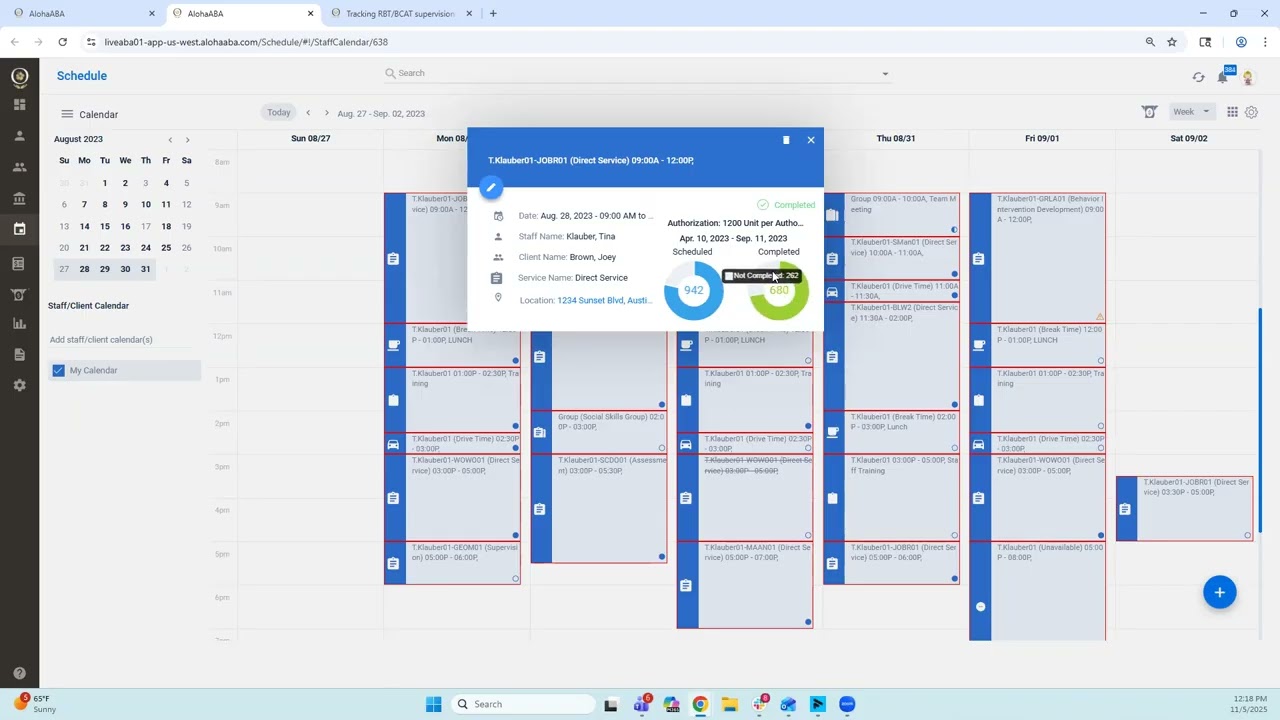1280x720 pixels.
Task: Open Zoom from the taskbar
Action: [x=847, y=704]
